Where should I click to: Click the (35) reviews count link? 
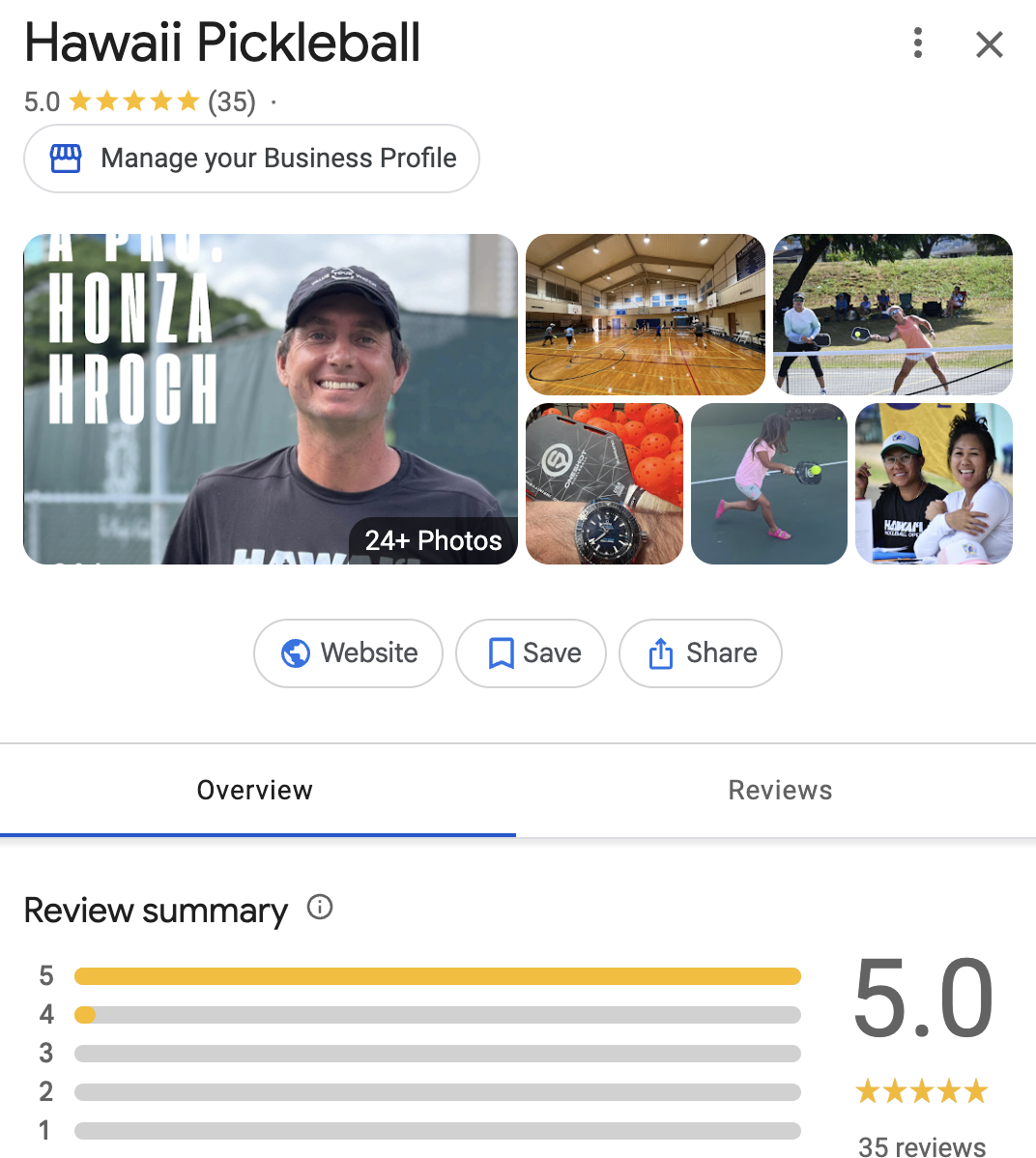(x=232, y=101)
